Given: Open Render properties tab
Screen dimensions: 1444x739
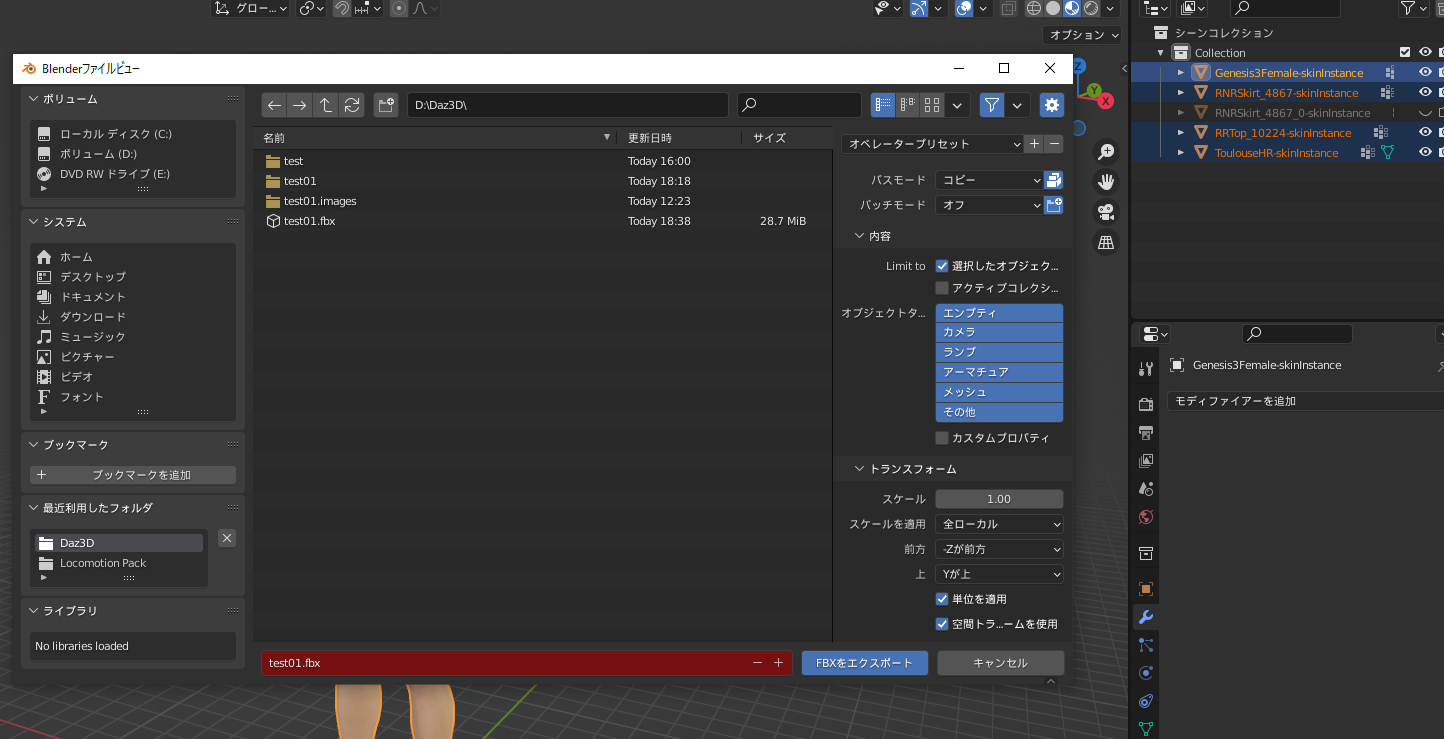Looking at the screenshot, I should (1146, 405).
